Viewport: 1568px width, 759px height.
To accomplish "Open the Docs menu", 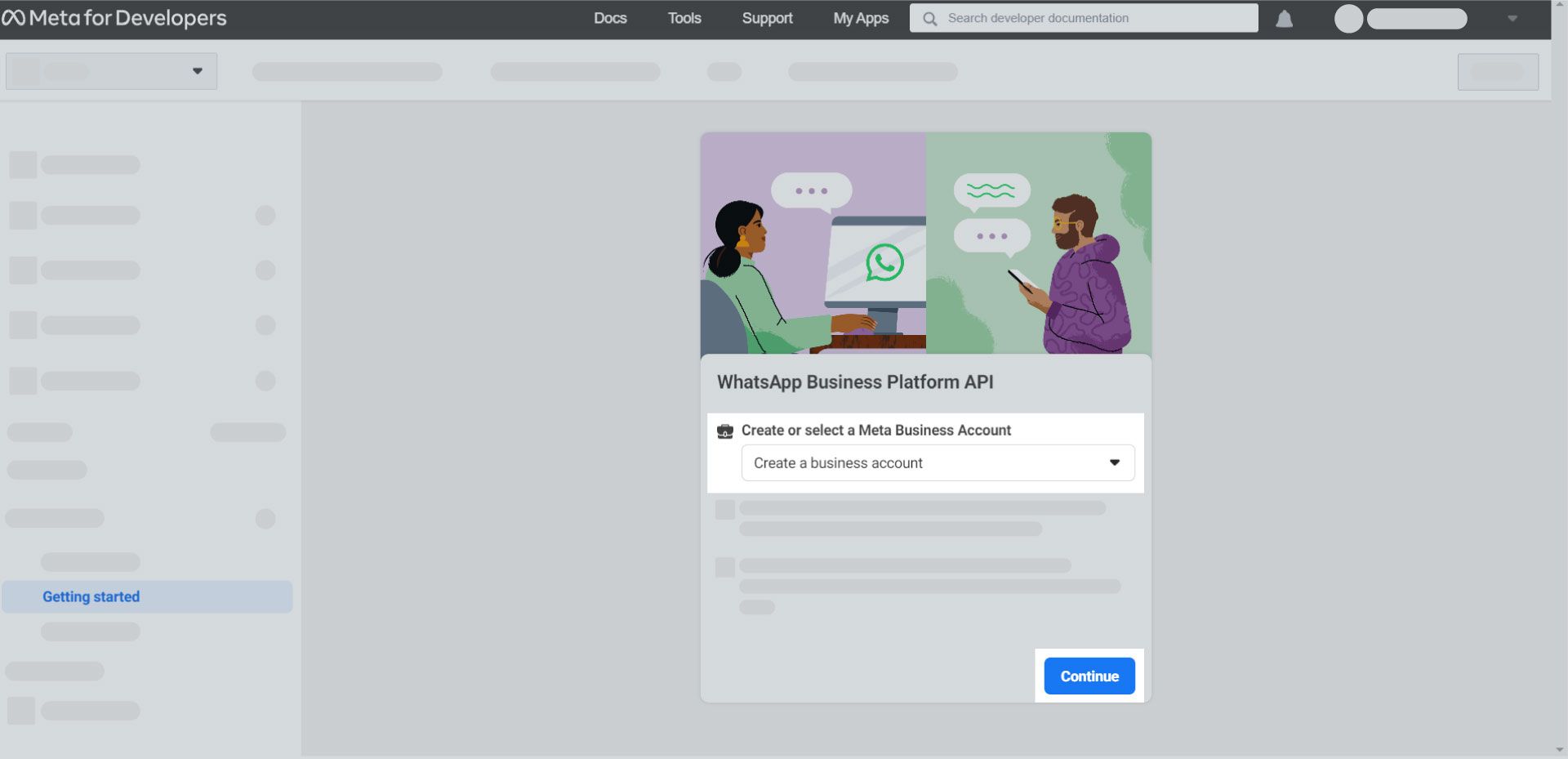I will 610,17.
